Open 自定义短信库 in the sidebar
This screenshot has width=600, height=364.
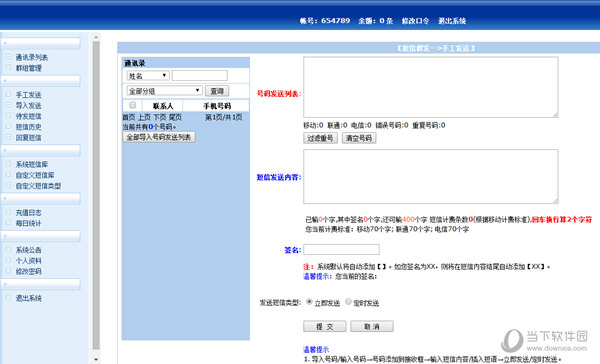[x=35, y=175]
